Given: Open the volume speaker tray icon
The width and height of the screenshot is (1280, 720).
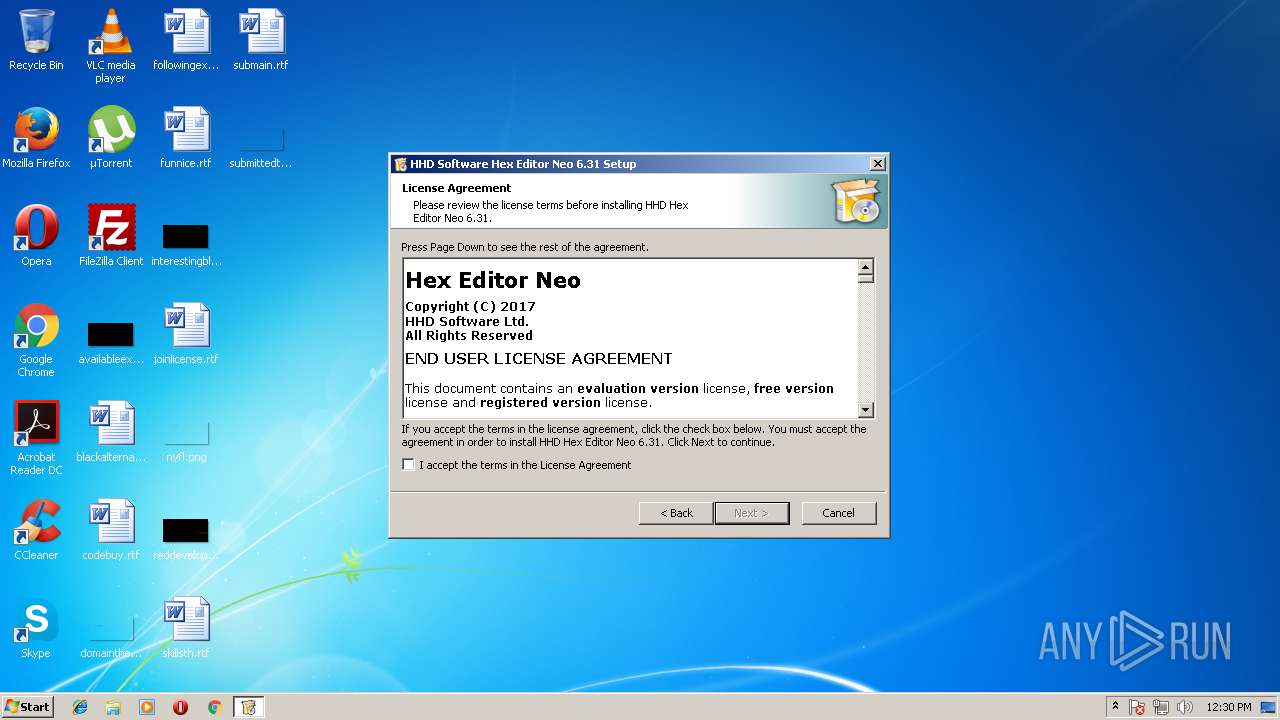Looking at the screenshot, I should (1185, 707).
